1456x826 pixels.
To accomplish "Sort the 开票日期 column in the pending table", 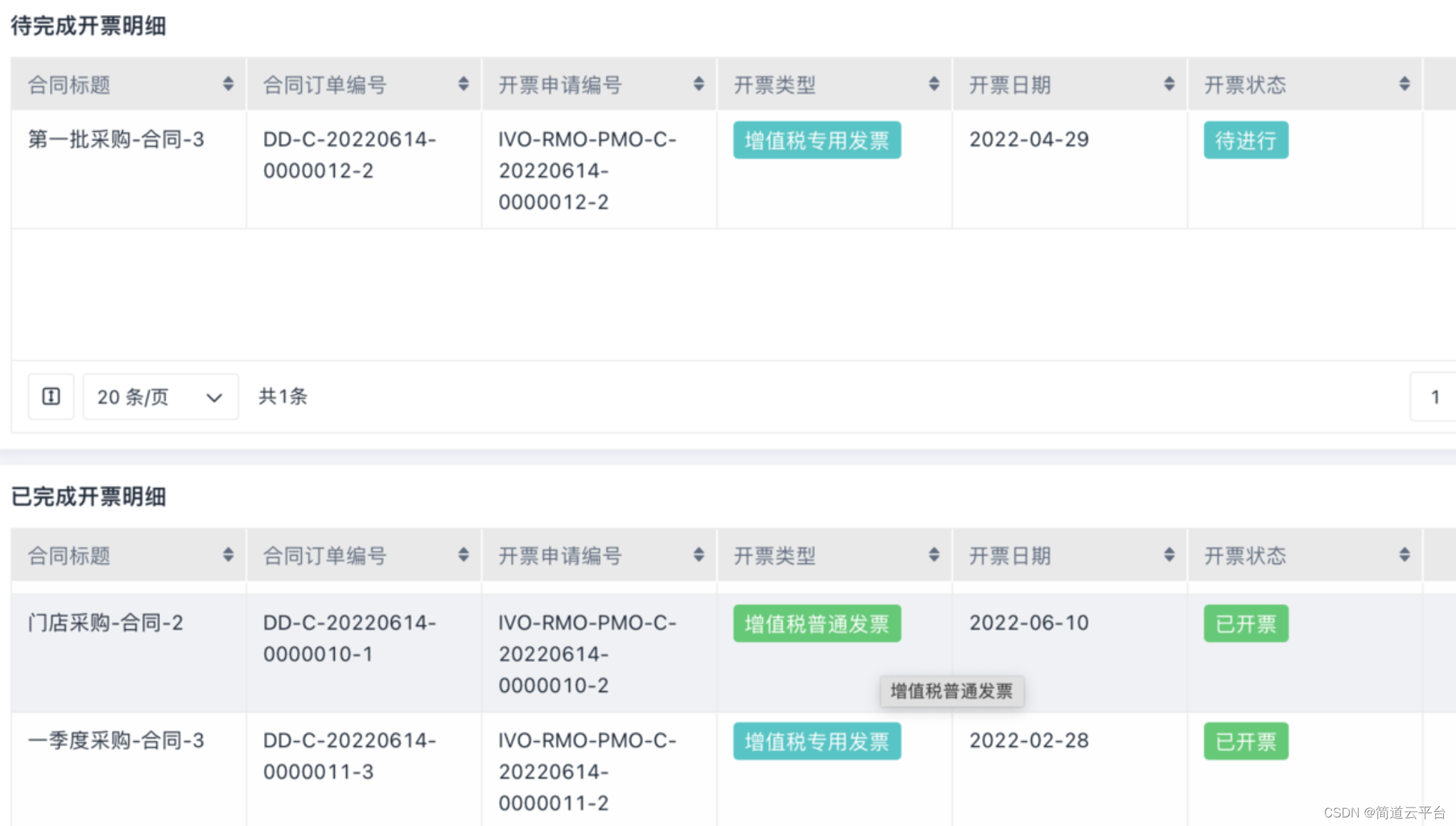I will 1169,83.
